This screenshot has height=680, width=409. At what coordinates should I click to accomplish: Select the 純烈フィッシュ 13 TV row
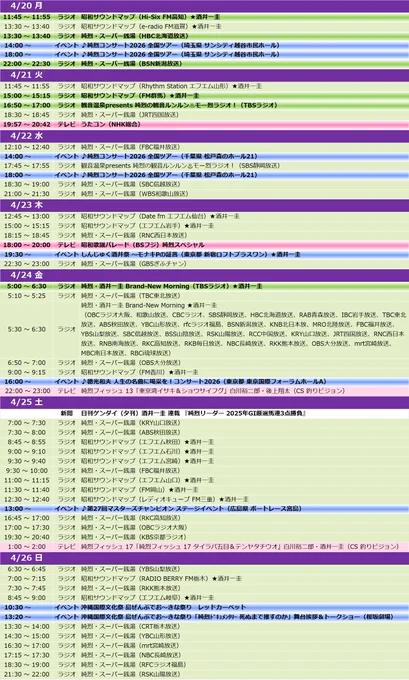(204, 391)
